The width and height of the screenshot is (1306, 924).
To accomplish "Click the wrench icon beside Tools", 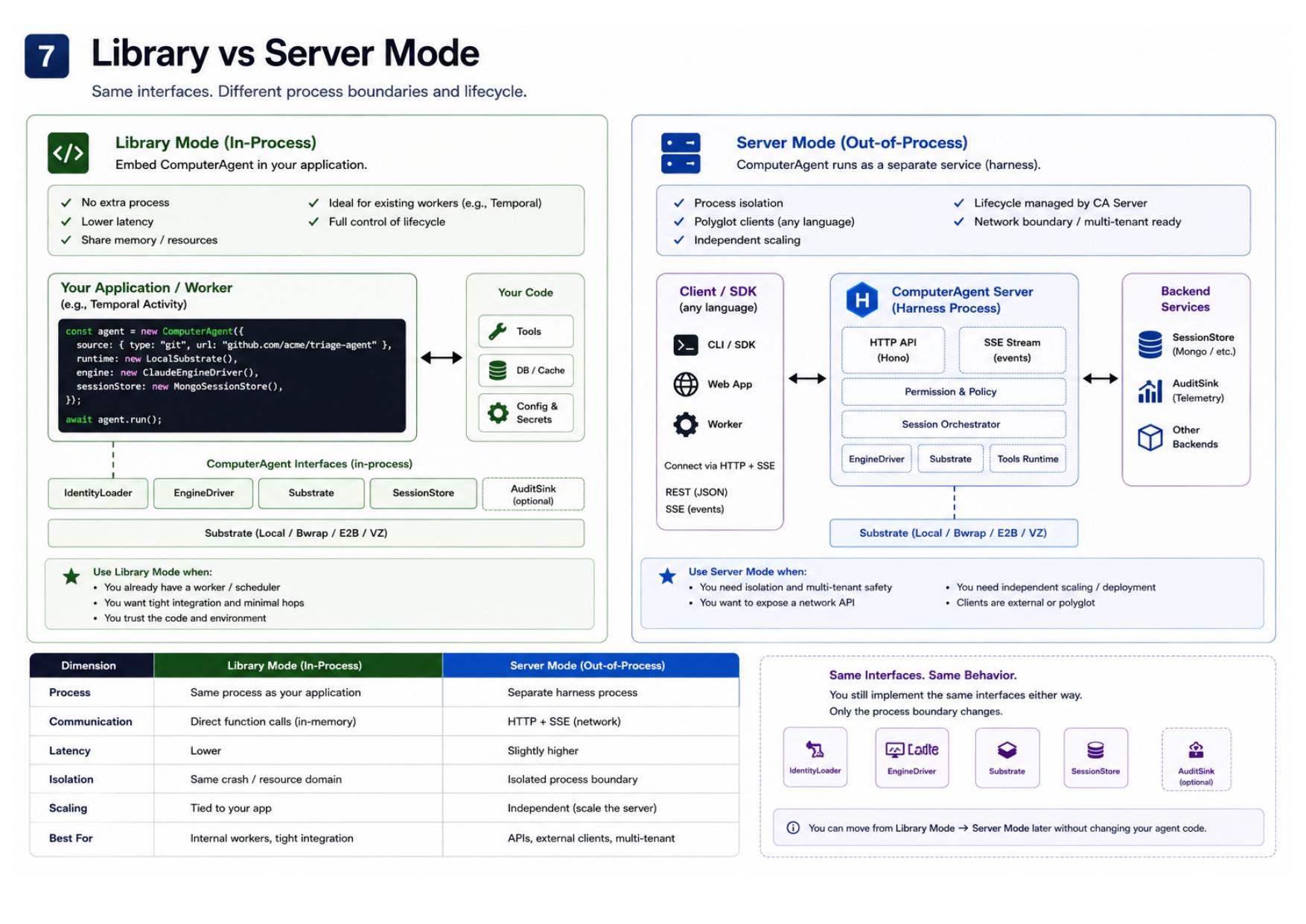I will (x=497, y=331).
